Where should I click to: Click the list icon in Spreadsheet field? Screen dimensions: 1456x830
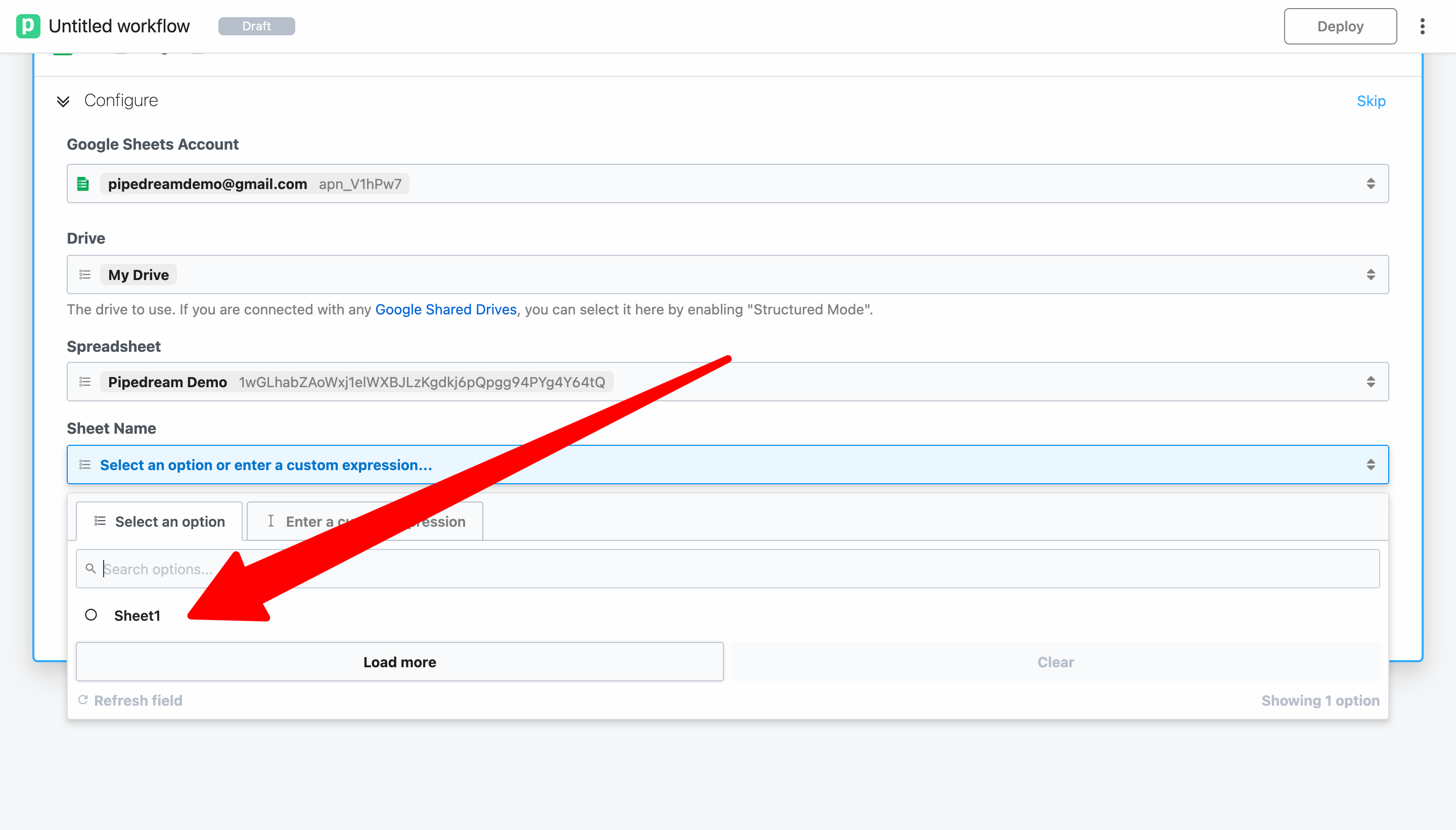point(85,382)
